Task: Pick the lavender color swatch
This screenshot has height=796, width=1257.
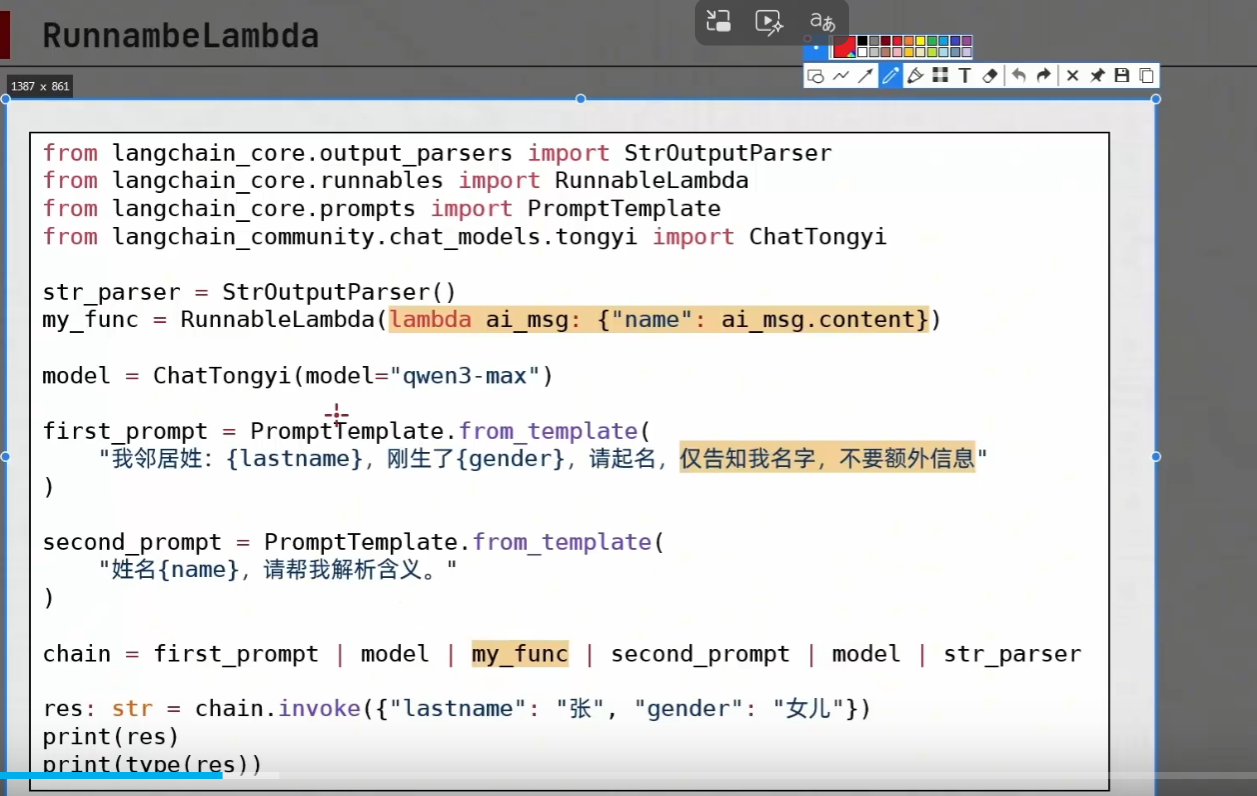Action: pos(967,52)
